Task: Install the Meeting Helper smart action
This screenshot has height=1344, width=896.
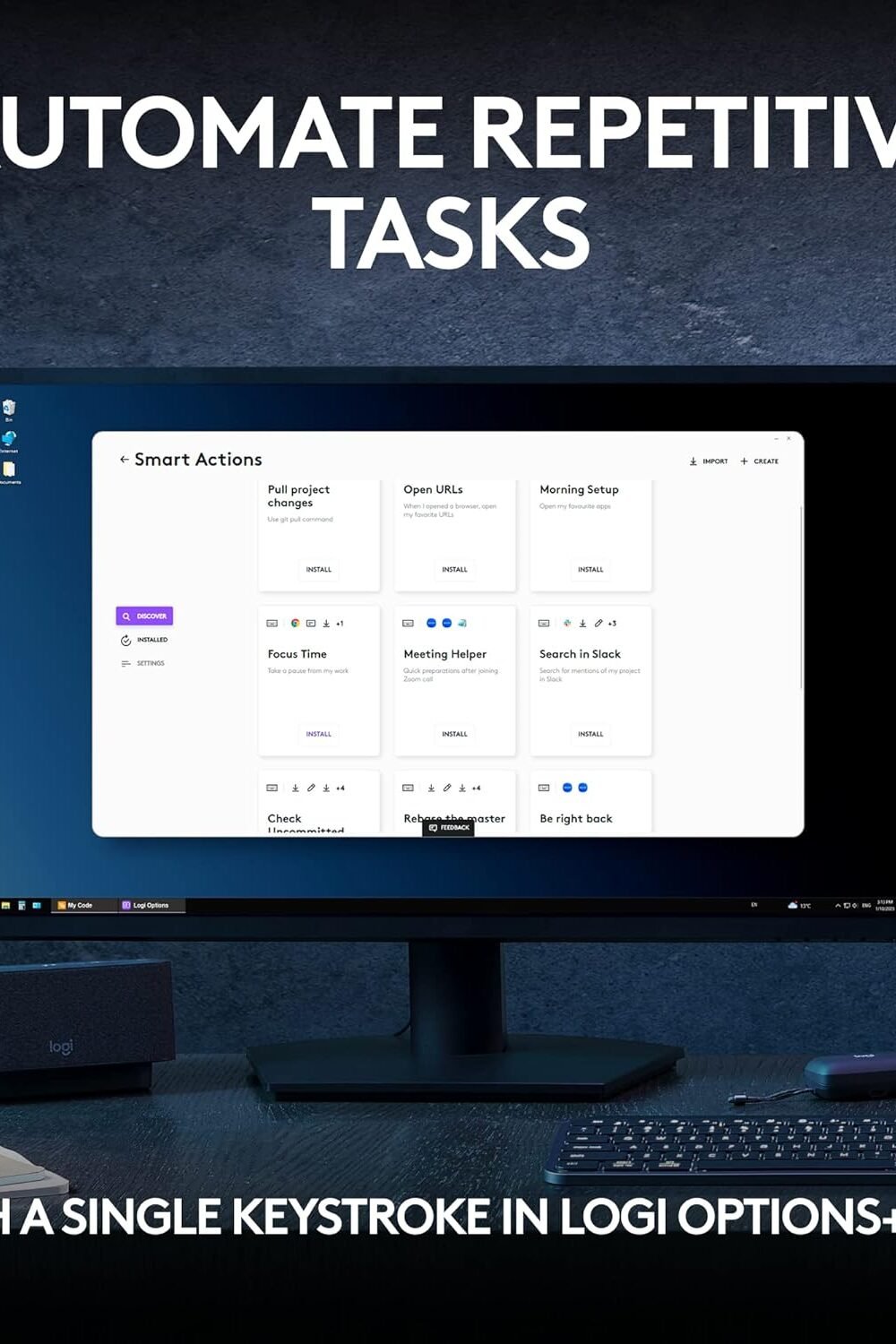Action: (x=454, y=734)
